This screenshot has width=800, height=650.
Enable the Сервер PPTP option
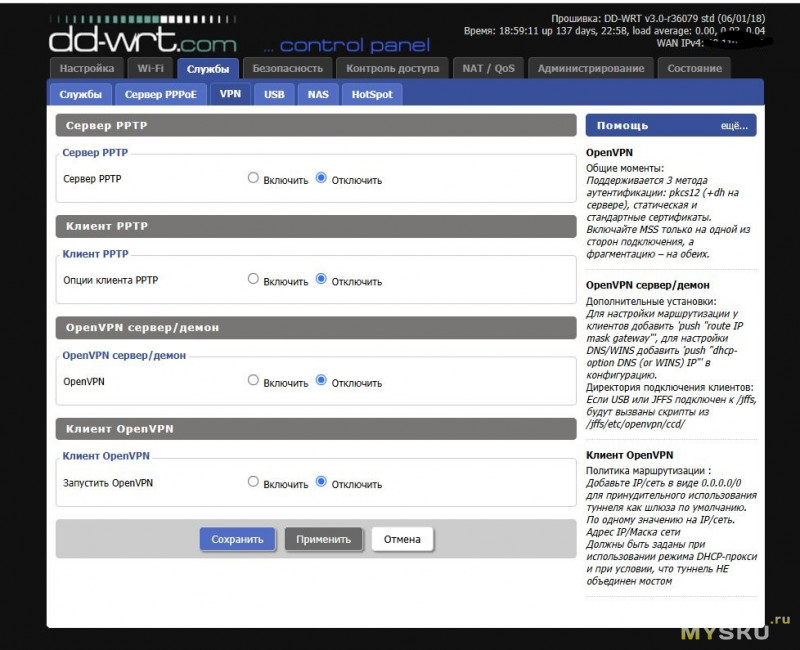(x=253, y=178)
